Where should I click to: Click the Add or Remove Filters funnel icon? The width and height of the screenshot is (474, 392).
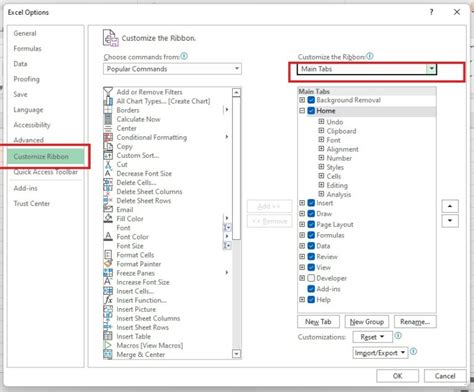pos(108,92)
